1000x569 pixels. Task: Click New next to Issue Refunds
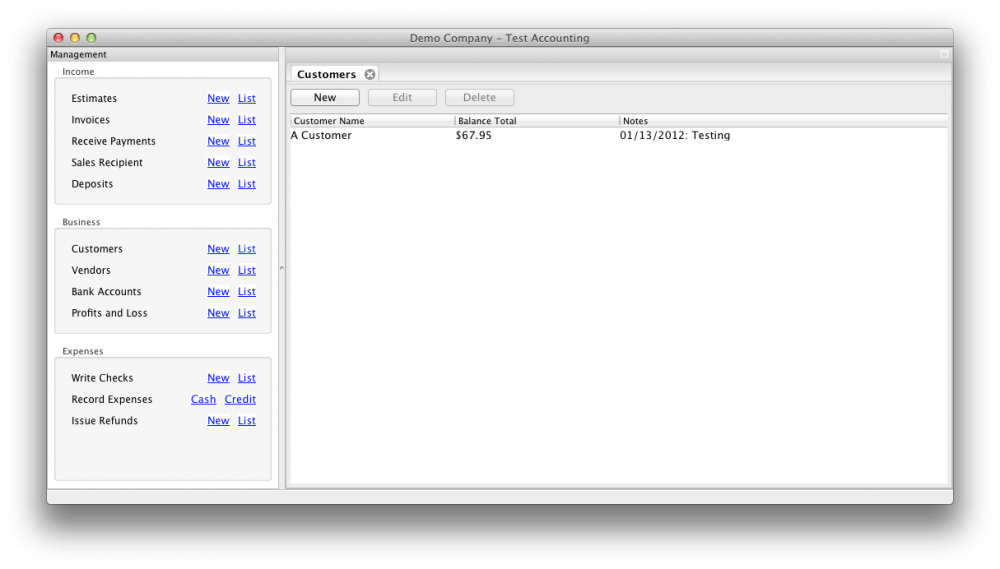tap(218, 421)
